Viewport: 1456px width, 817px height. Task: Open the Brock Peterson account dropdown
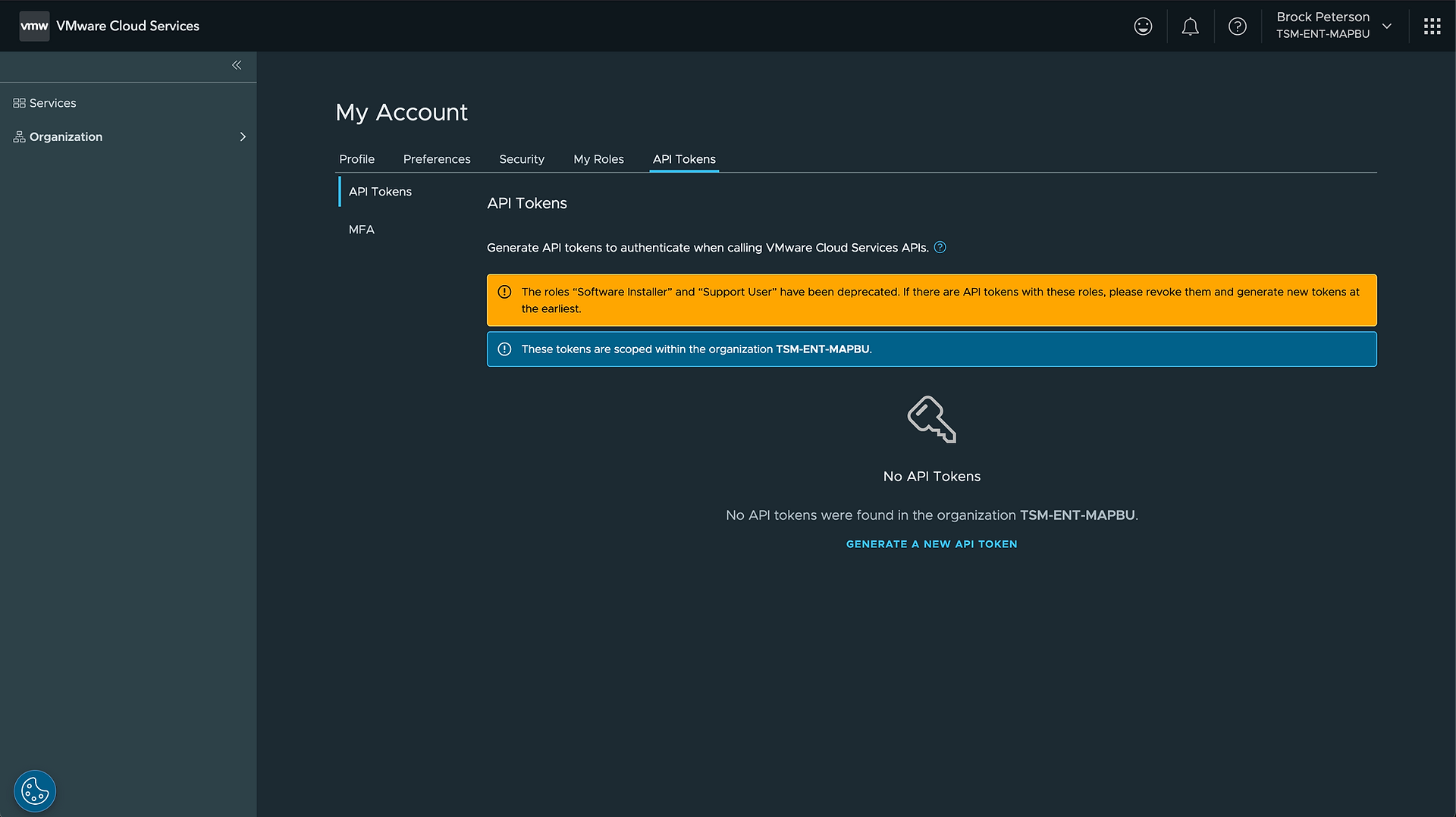[x=1335, y=26]
